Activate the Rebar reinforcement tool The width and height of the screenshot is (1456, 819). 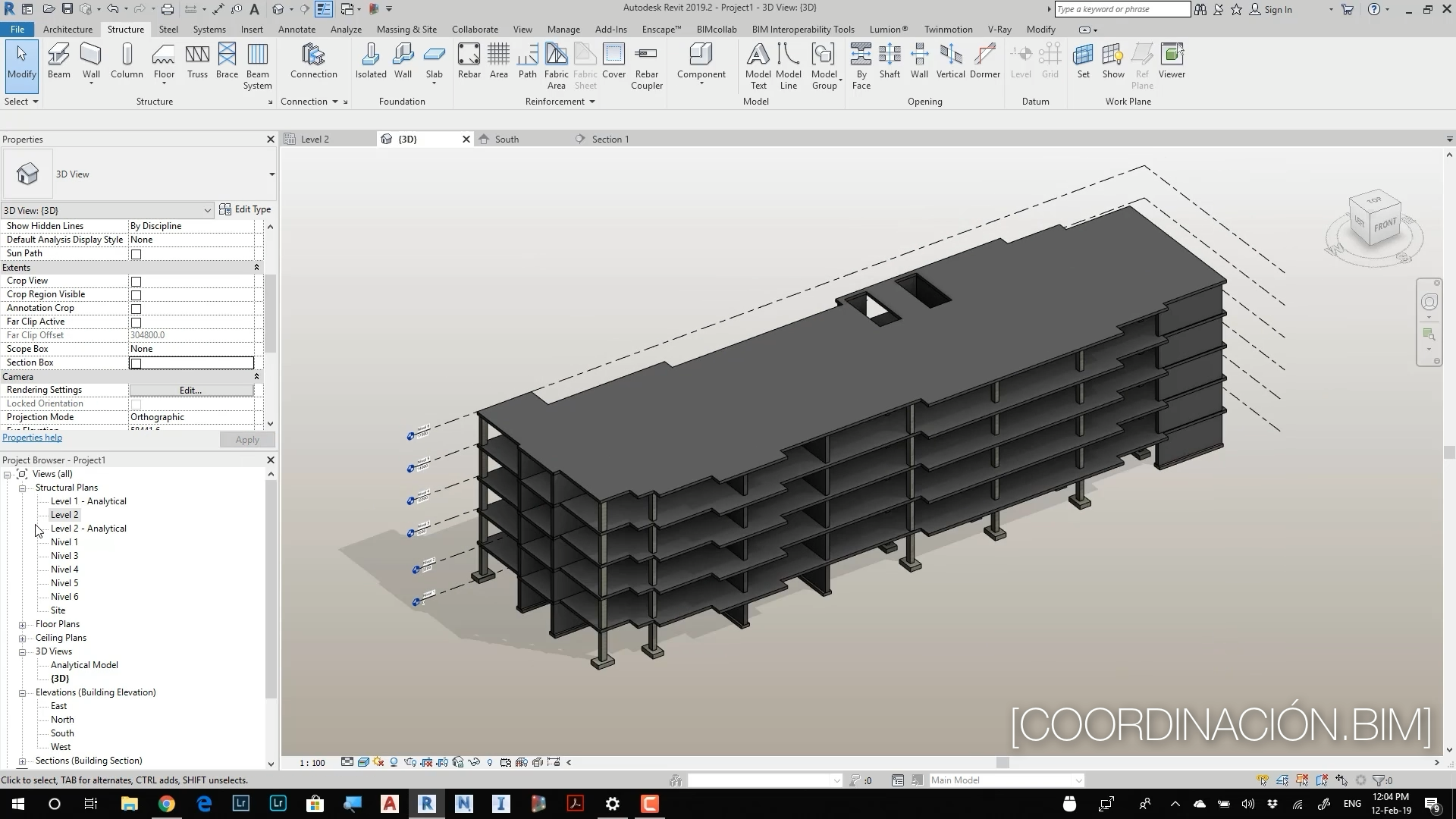(469, 61)
